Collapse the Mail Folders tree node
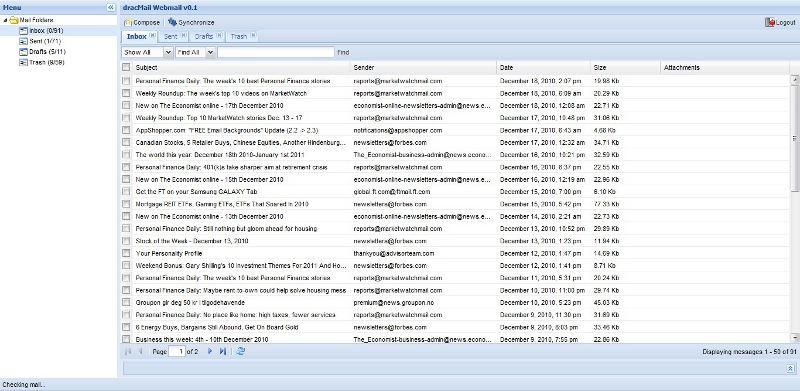Screen dimensions: 800x391 click(5, 20)
